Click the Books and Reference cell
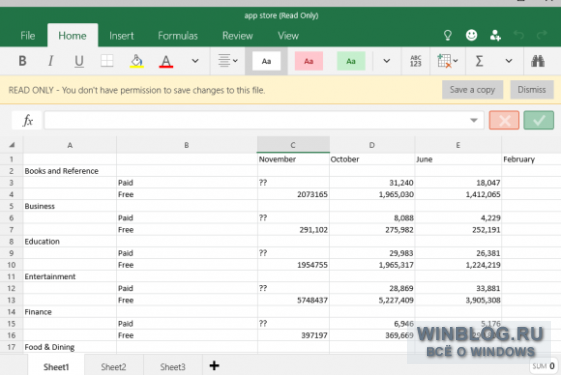561x375 pixels. [70, 171]
